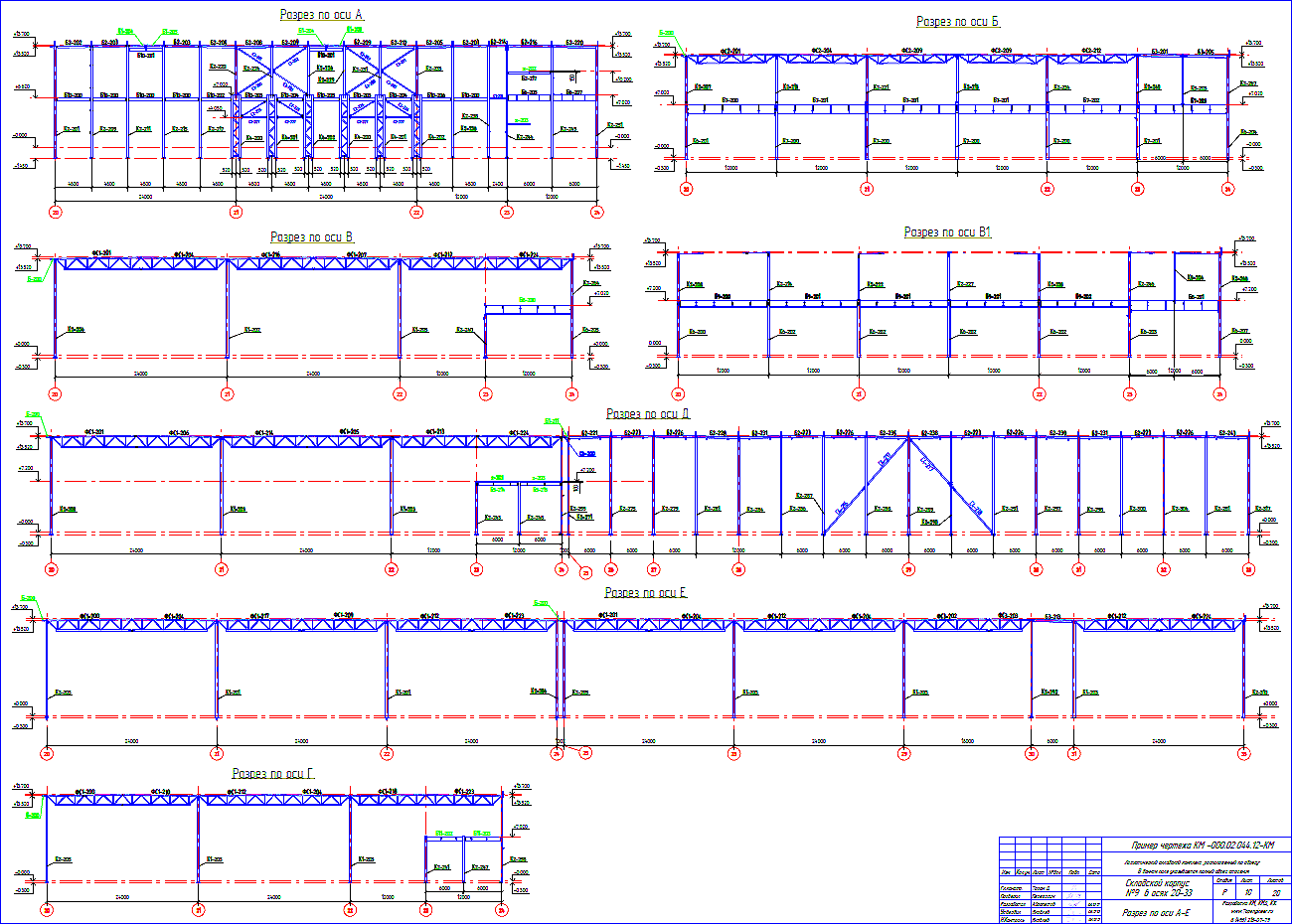Viewport: 1292px width, 924px height.
Task: Click axis bubble 24 under section А
Action: [x=596, y=212]
